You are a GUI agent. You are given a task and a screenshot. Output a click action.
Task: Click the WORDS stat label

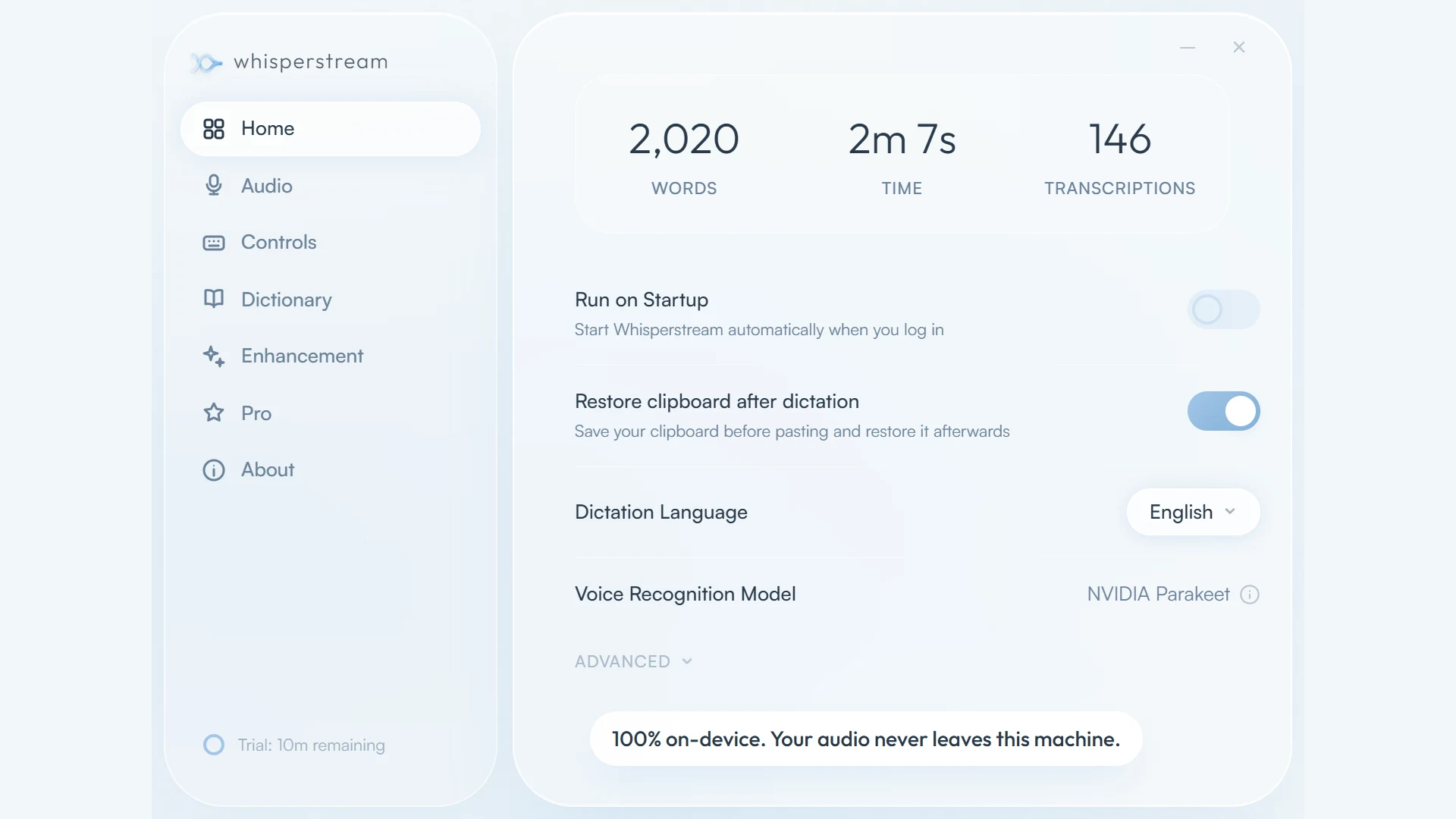pos(684,188)
